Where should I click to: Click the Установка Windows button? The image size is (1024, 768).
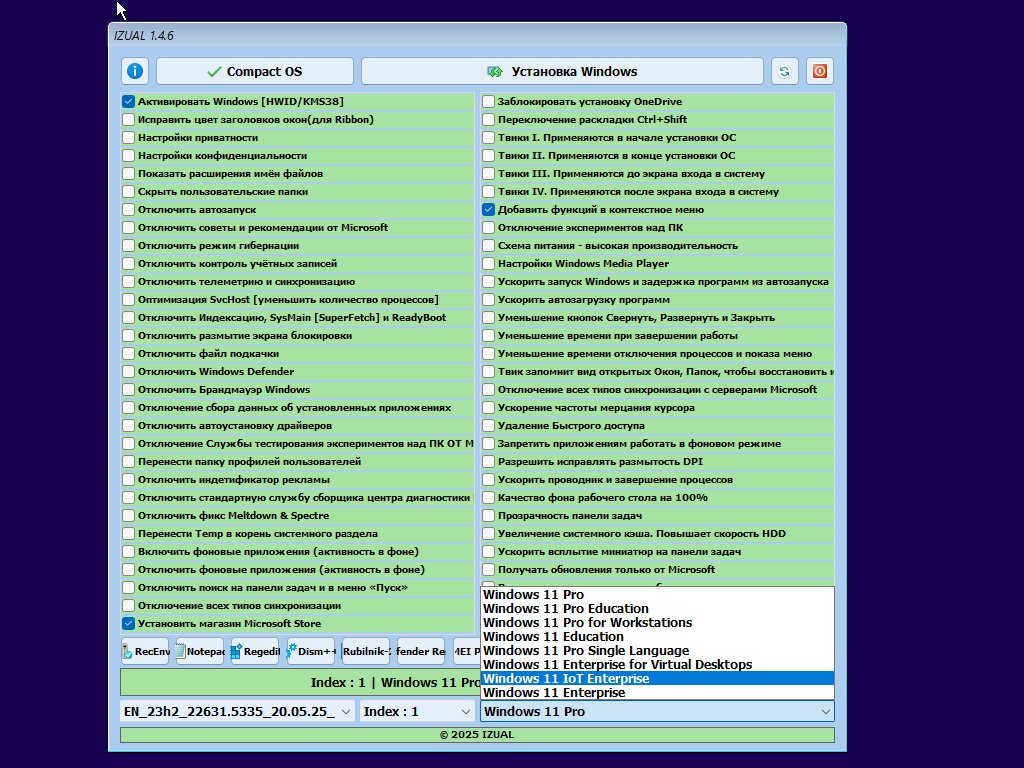coord(562,71)
